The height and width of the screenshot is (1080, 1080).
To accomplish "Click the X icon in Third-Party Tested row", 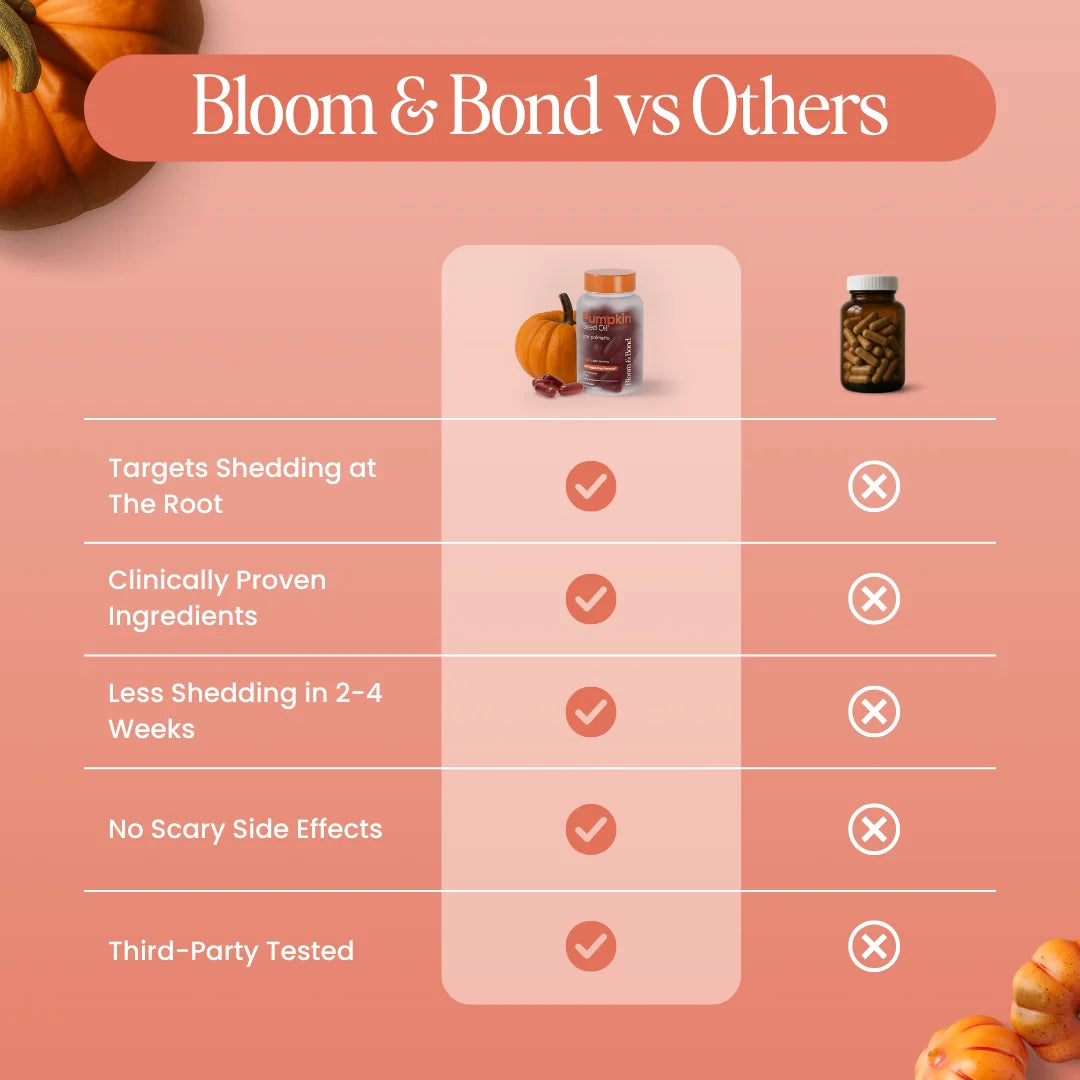I will click(x=874, y=947).
